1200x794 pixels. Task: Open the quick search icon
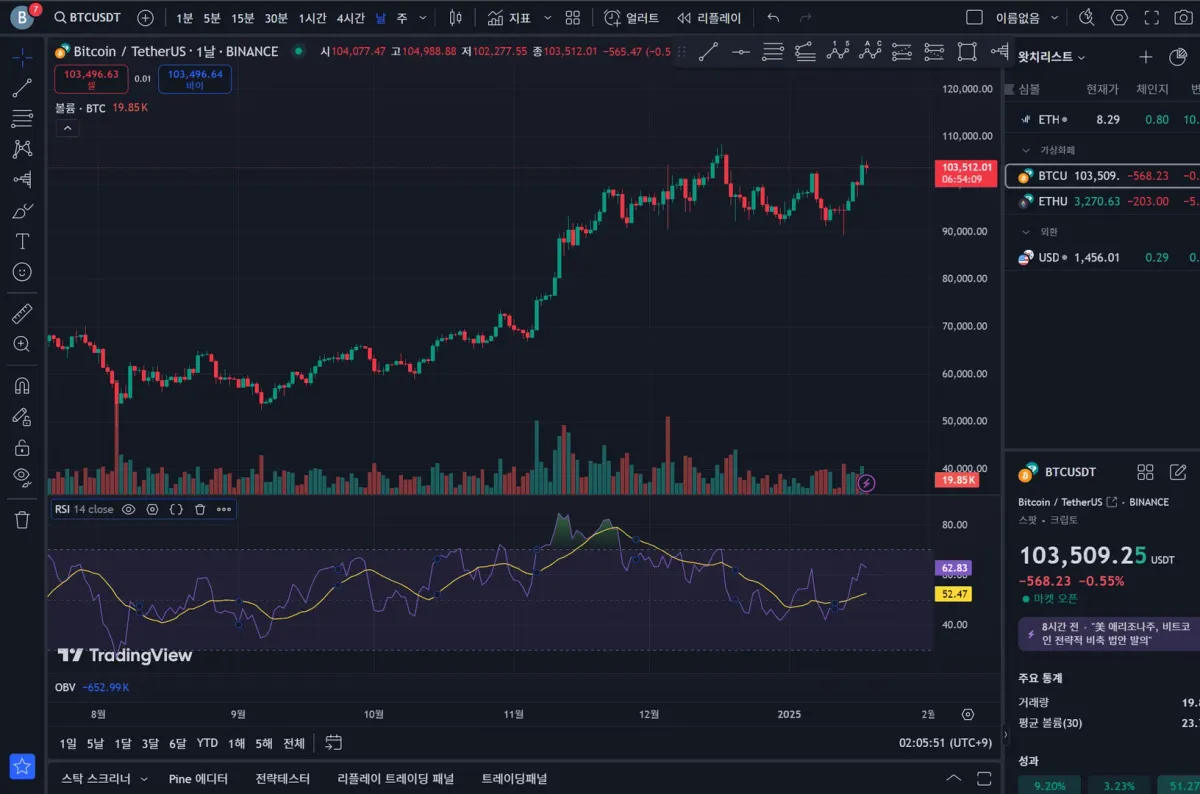click(1088, 18)
